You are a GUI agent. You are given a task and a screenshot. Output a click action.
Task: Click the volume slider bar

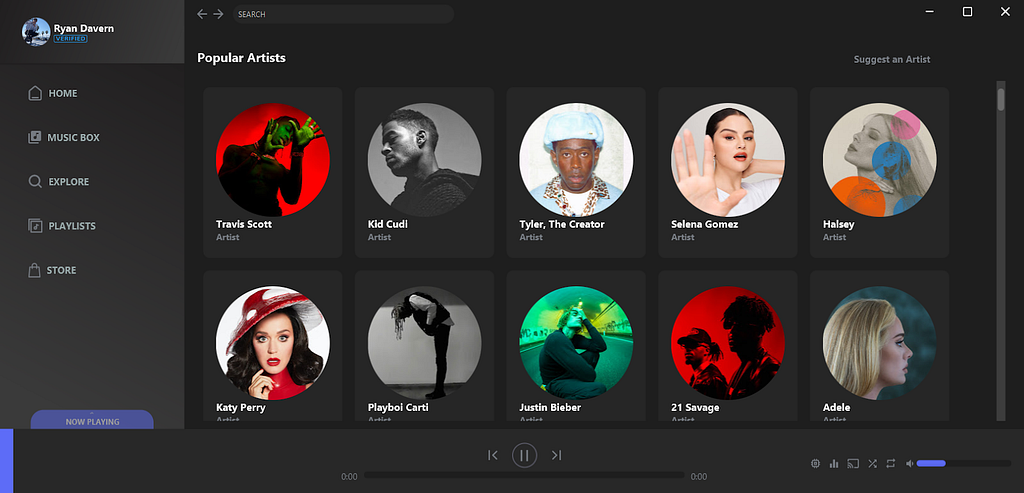click(x=964, y=464)
